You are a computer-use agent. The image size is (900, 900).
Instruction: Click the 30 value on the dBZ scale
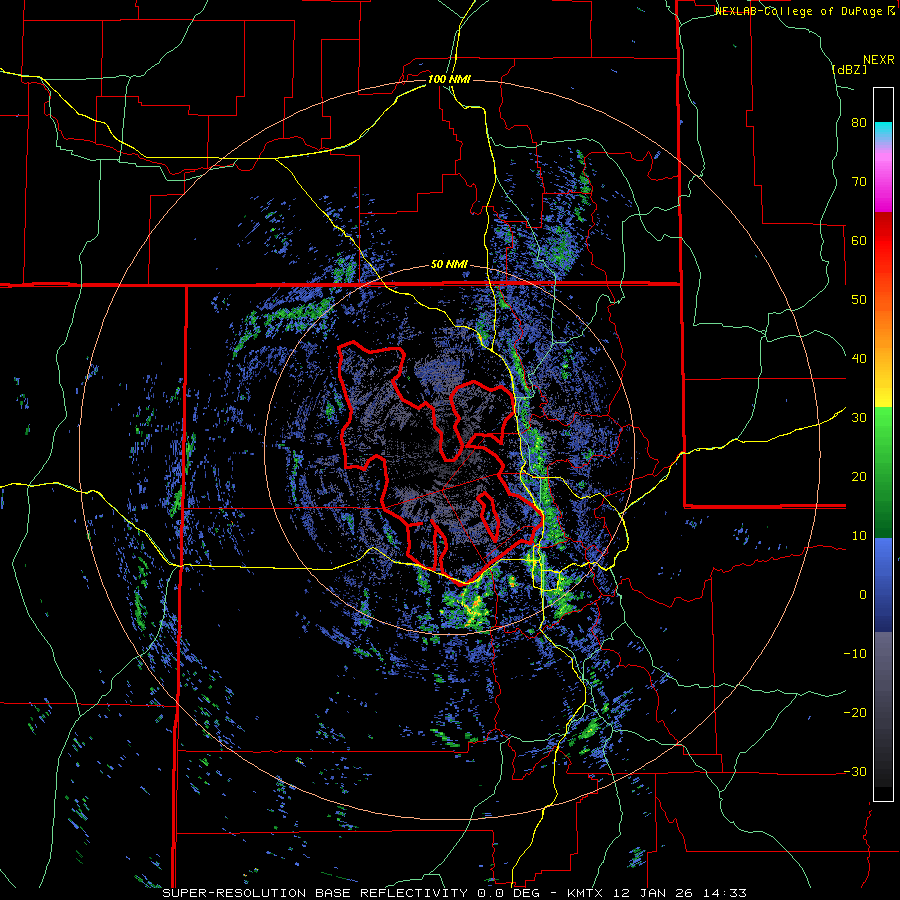pyautogui.click(x=859, y=418)
